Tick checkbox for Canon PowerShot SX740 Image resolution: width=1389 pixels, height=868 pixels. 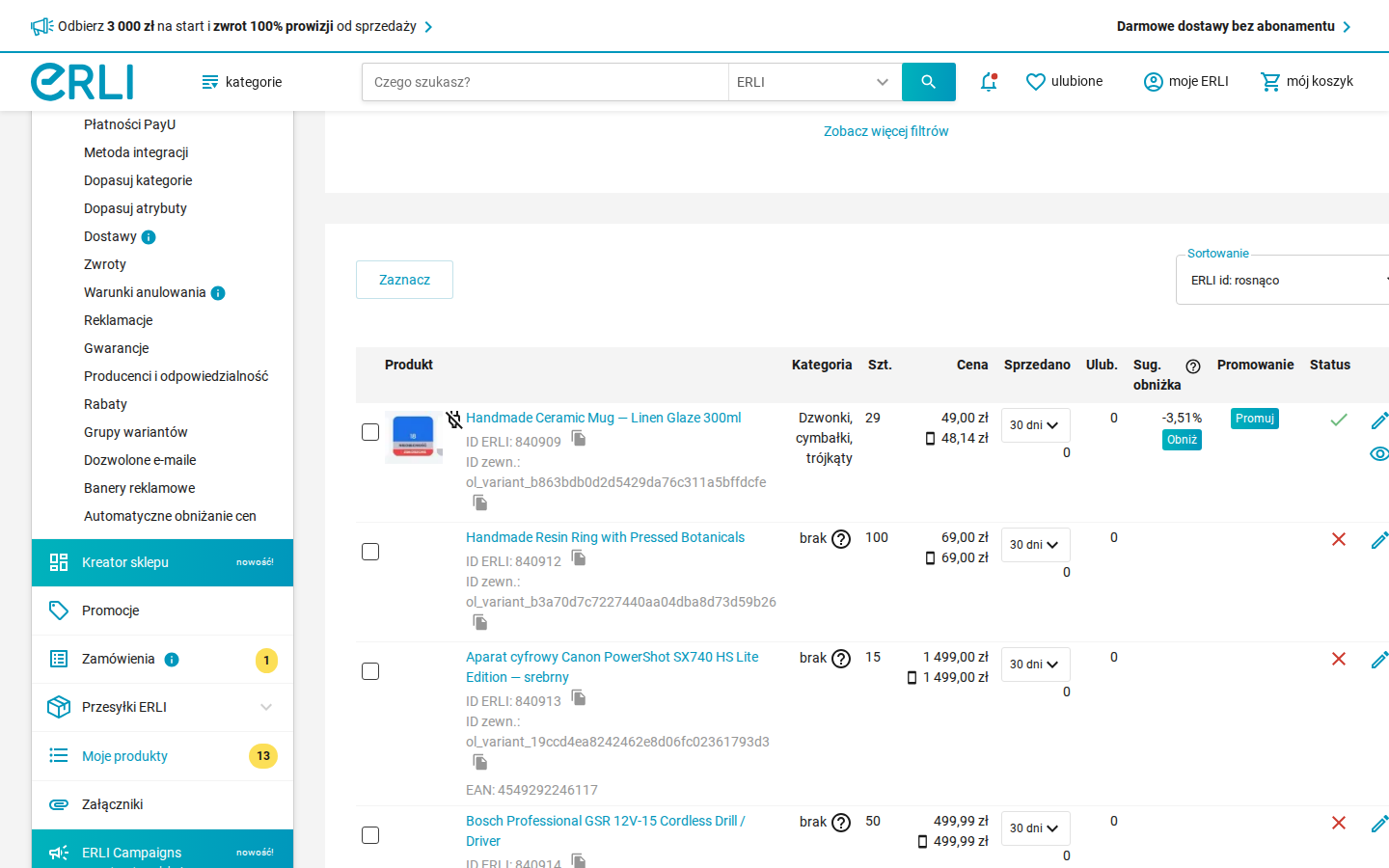(x=370, y=671)
